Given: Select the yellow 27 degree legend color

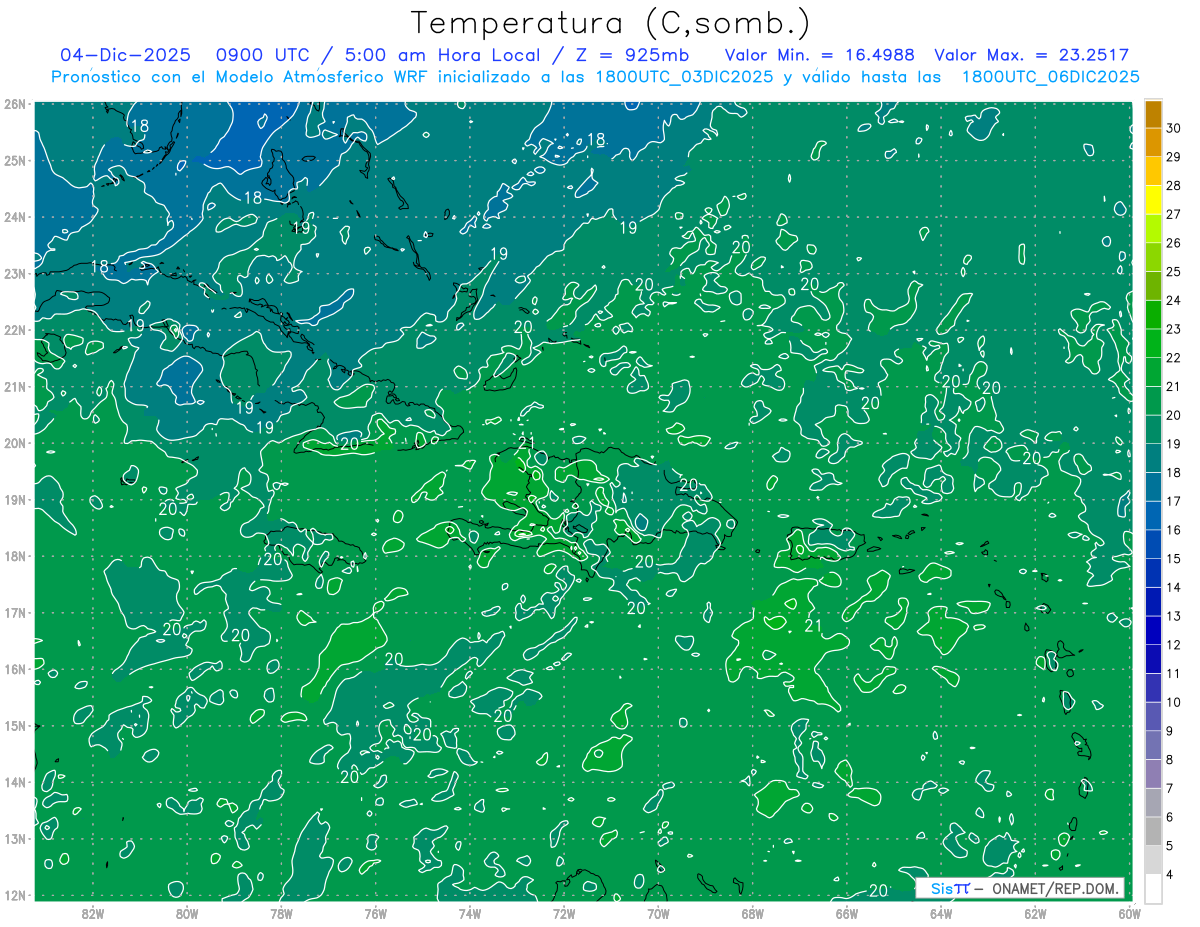Looking at the screenshot, I should tap(1153, 200).
